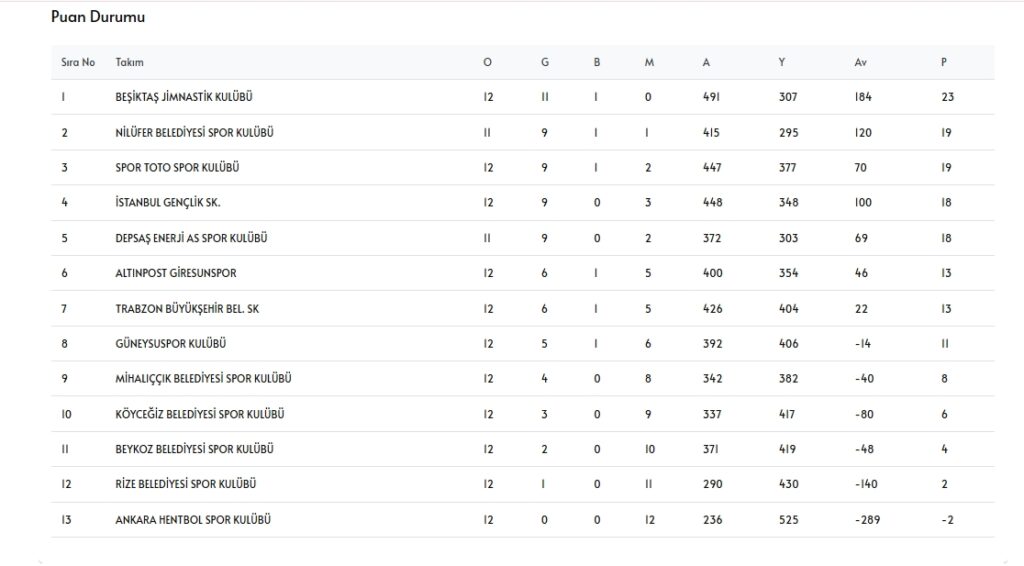Click Ankara Hentbol's -289 average value

866,520
